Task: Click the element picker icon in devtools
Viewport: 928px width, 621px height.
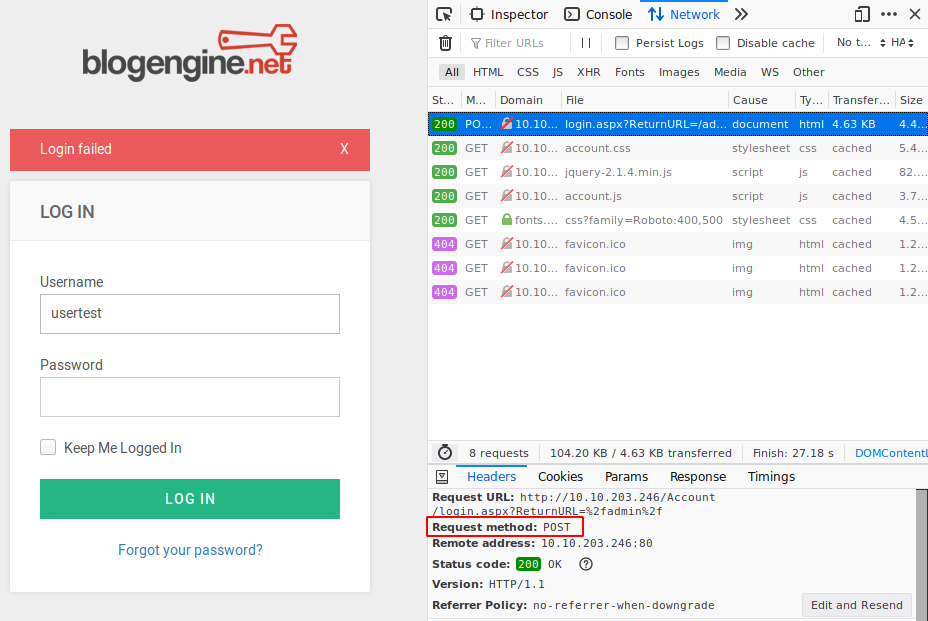Action: pos(445,14)
